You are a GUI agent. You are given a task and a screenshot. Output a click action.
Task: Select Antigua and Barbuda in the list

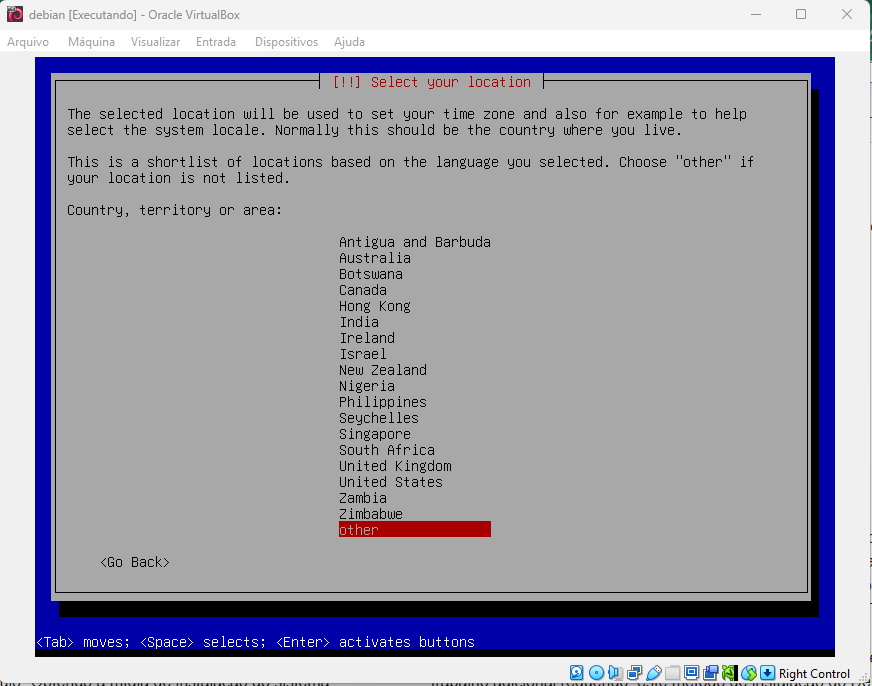click(415, 242)
